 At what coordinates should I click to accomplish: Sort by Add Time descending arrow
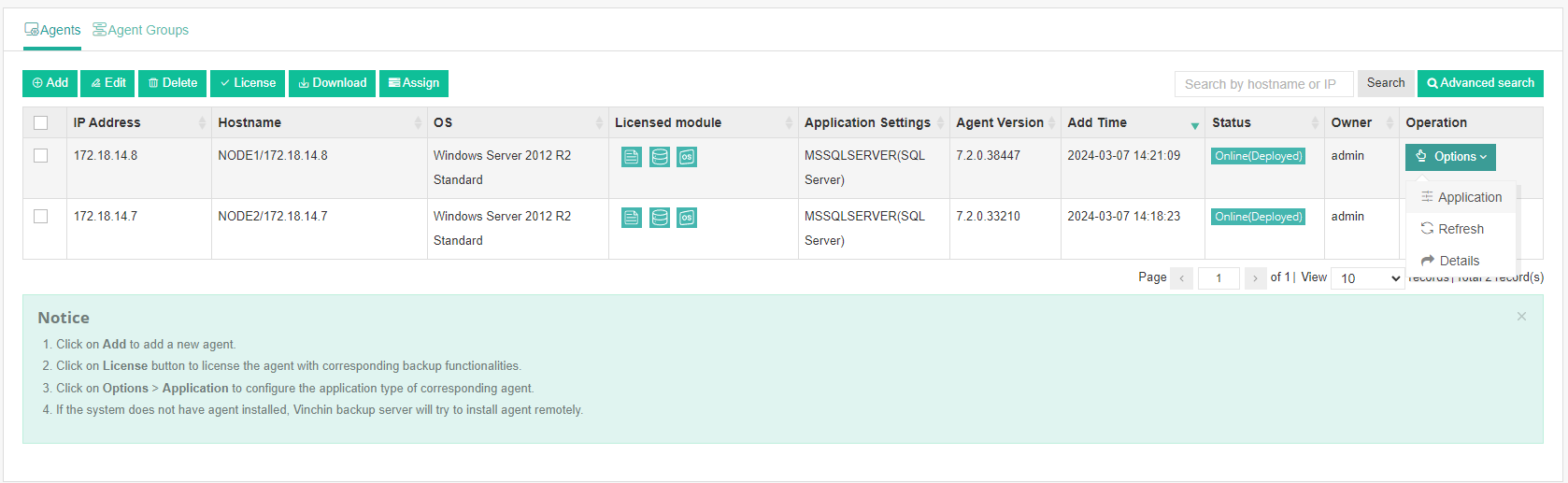click(1194, 126)
